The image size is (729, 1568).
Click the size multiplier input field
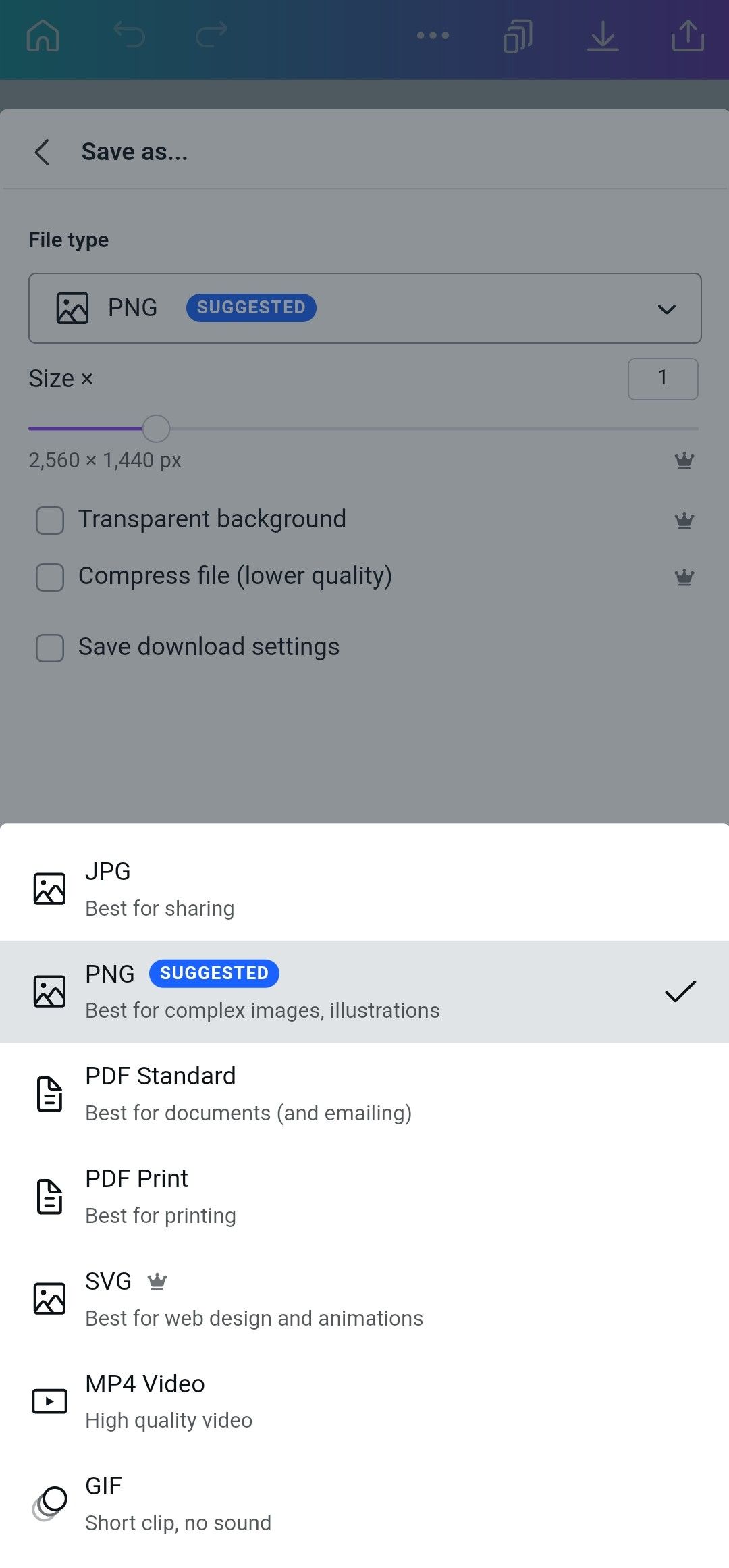pyautogui.click(x=663, y=379)
